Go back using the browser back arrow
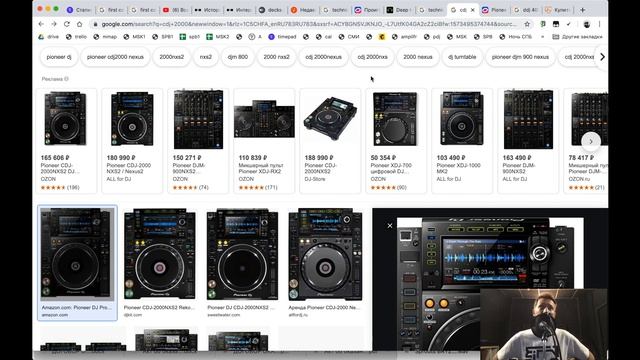This screenshot has height=360, width=640. pos(41,24)
